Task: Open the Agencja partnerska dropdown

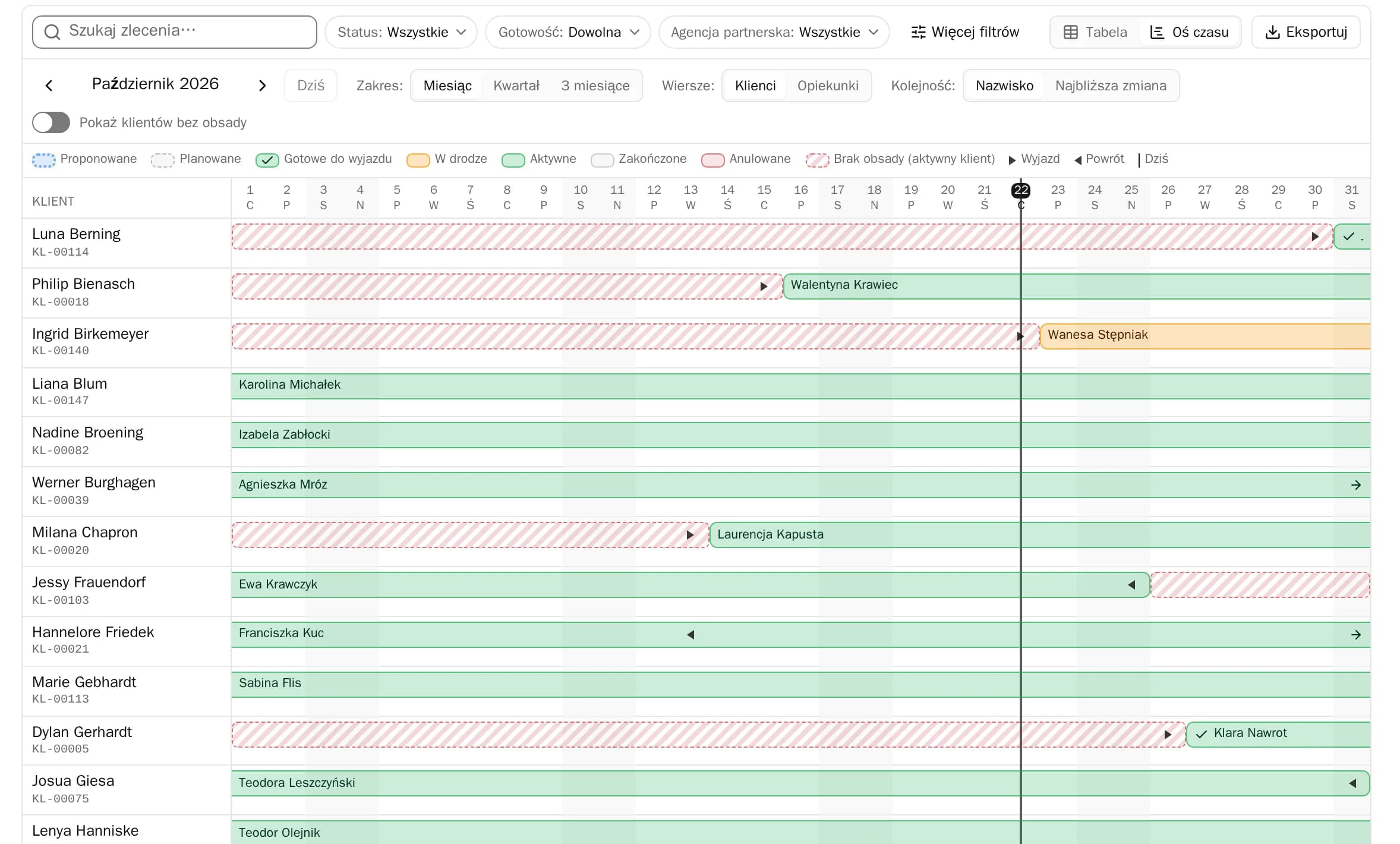Action: [x=774, y=32]
